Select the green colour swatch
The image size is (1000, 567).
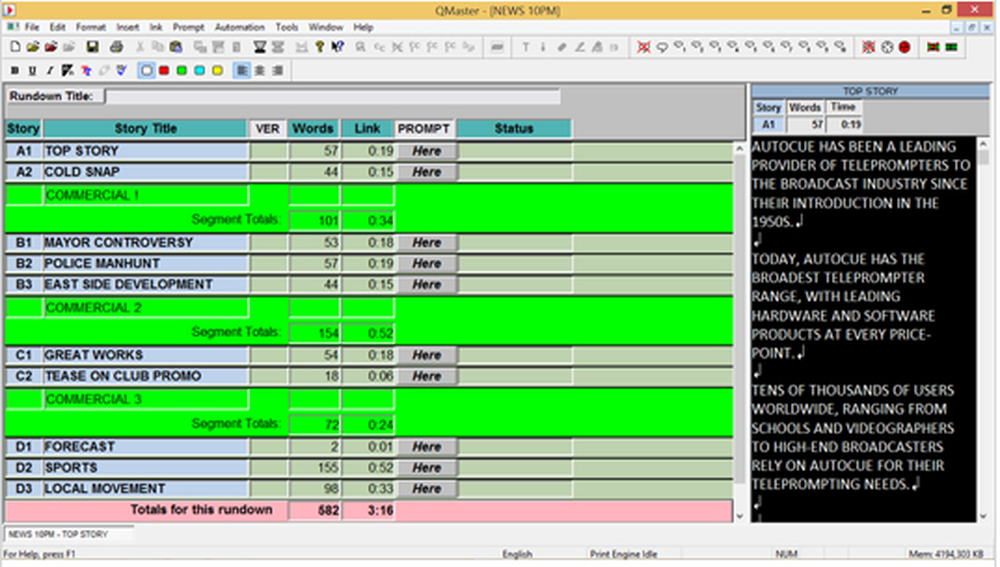pos(182,71)
